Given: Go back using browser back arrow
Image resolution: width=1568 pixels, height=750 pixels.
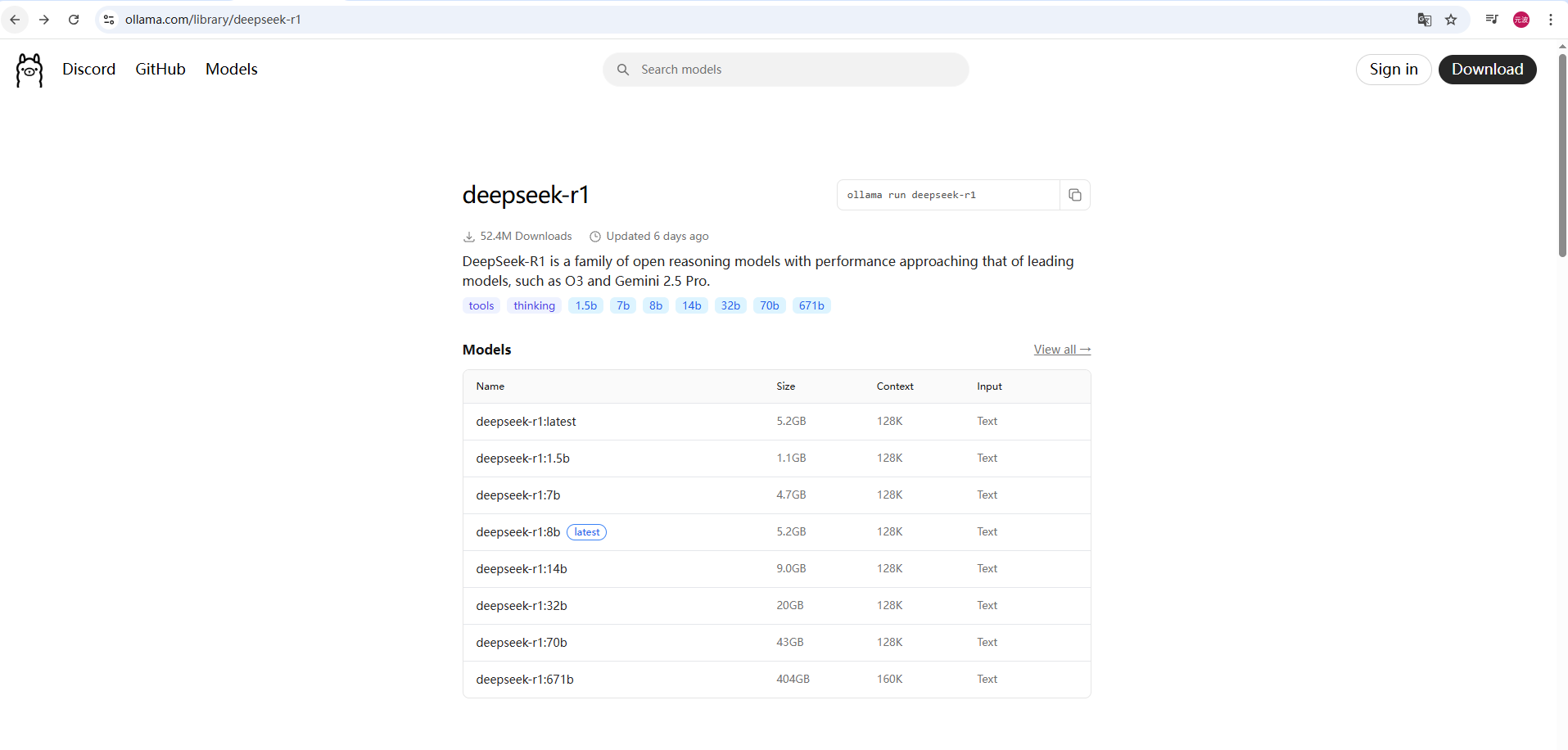Looking at the screenshot, I should 15,20.
